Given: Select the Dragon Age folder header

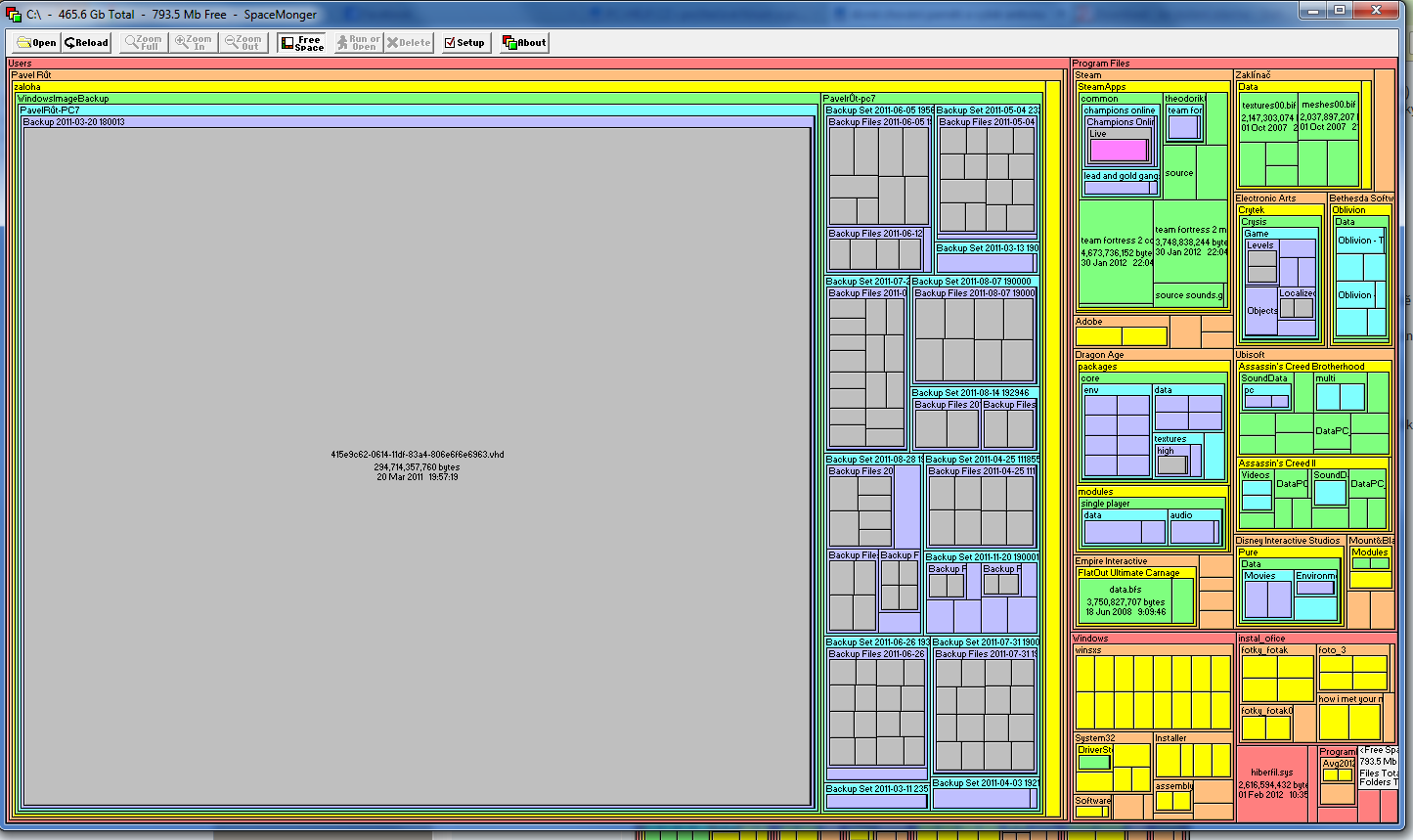Looking at the screenshot, I should pos(1100,355).
